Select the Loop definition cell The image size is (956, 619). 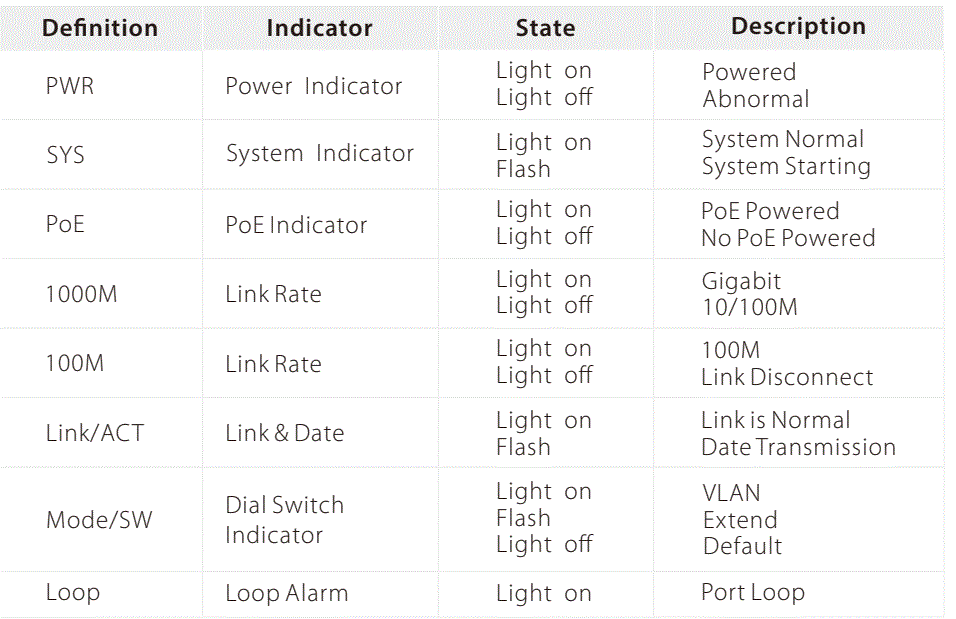coord(73,592)
